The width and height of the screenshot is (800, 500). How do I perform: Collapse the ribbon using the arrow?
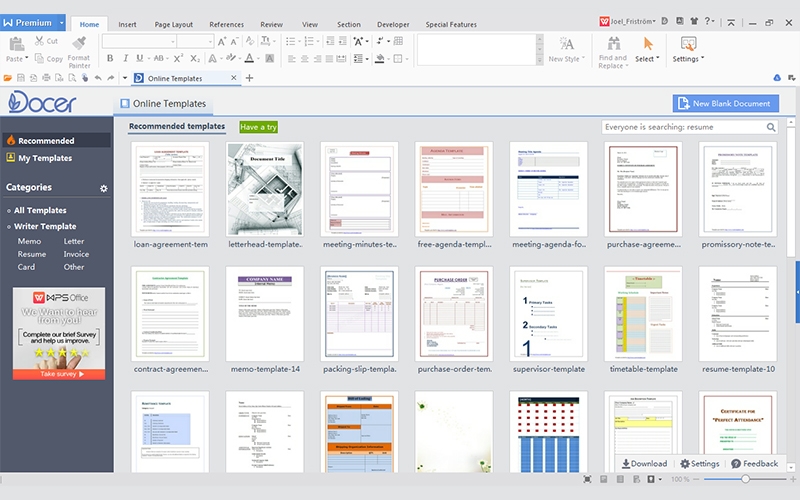coord(730,21)
